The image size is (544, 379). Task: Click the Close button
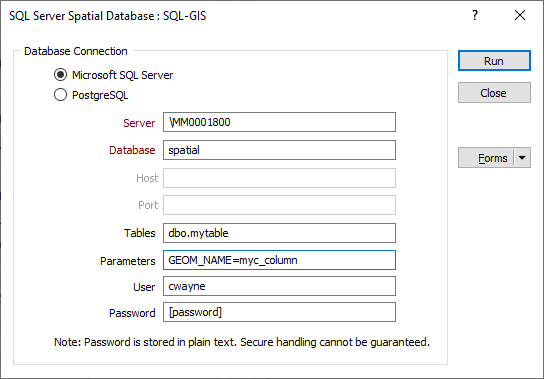494,93
